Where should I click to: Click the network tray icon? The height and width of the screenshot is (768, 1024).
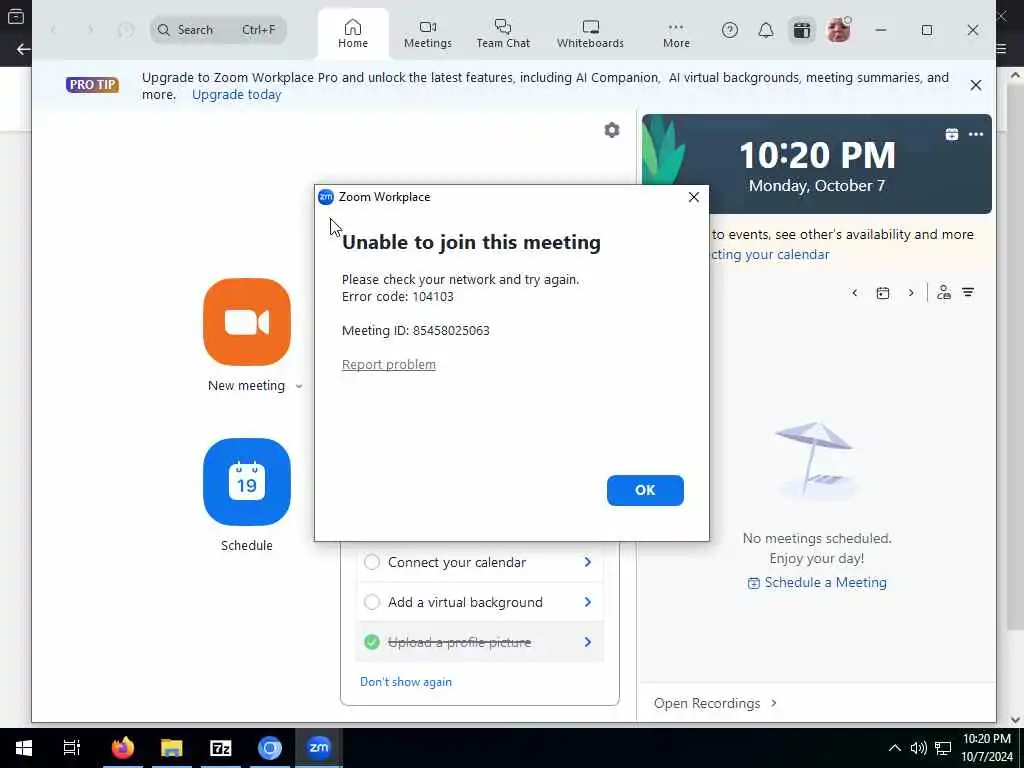943,748
